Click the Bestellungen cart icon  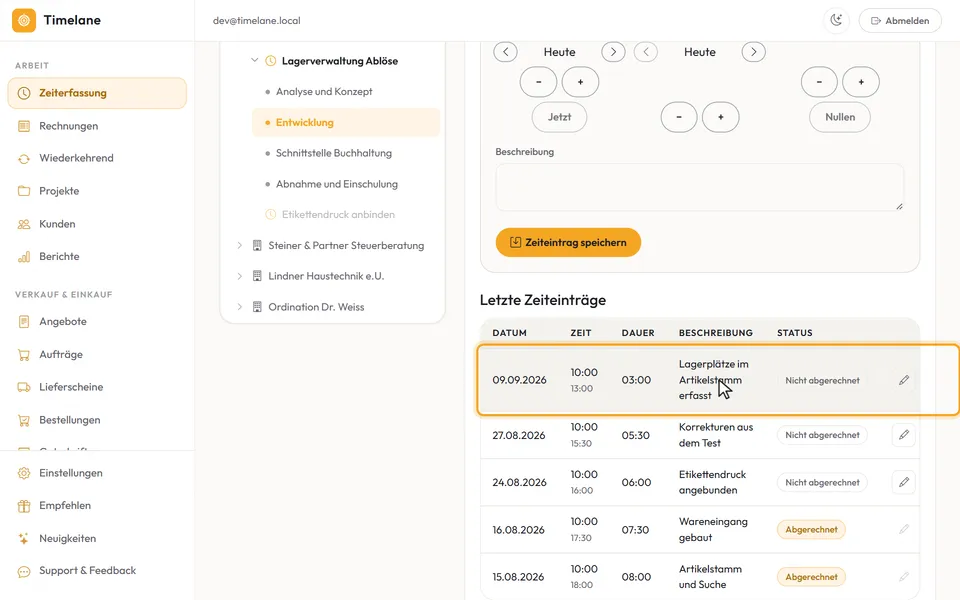(24, 420)
